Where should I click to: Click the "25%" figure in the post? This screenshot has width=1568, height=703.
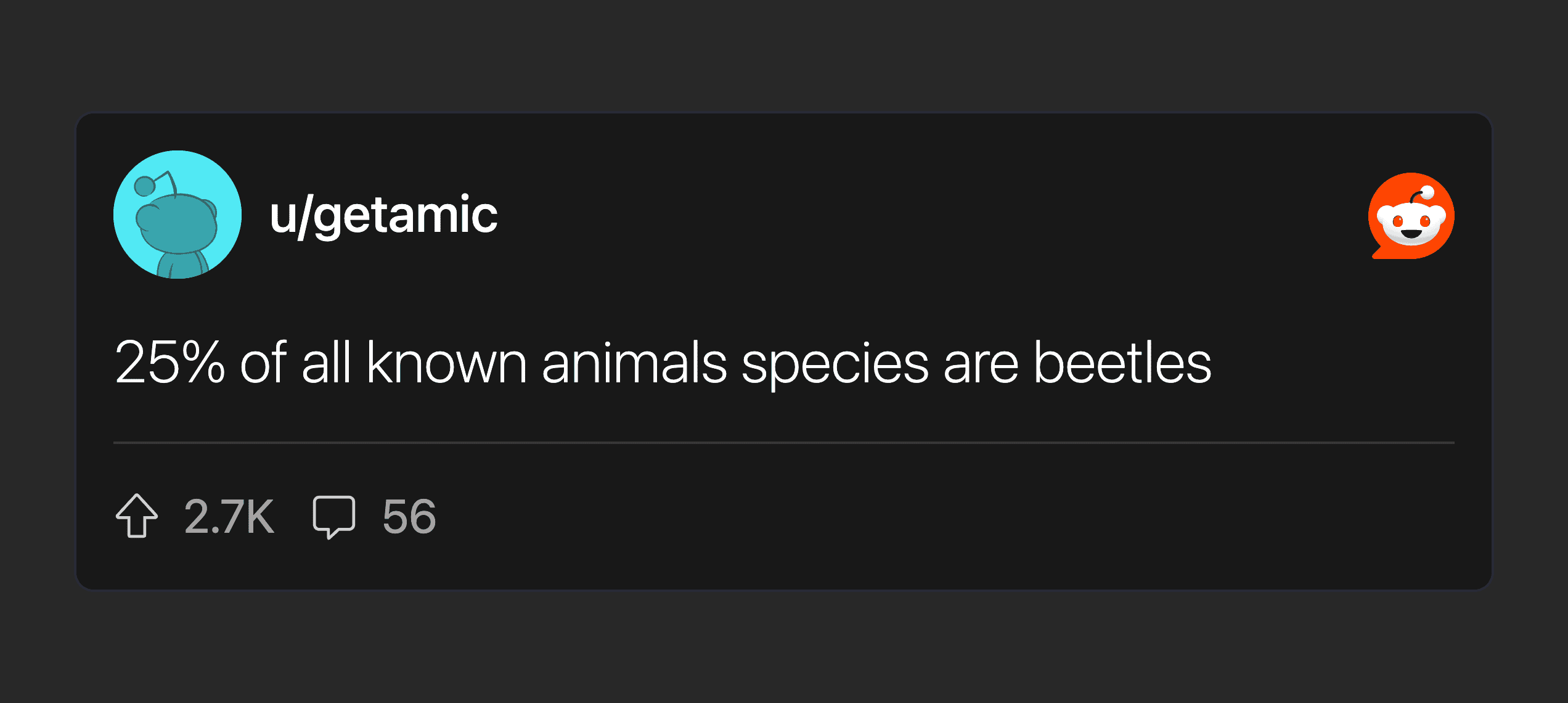[x=170, y=363]
